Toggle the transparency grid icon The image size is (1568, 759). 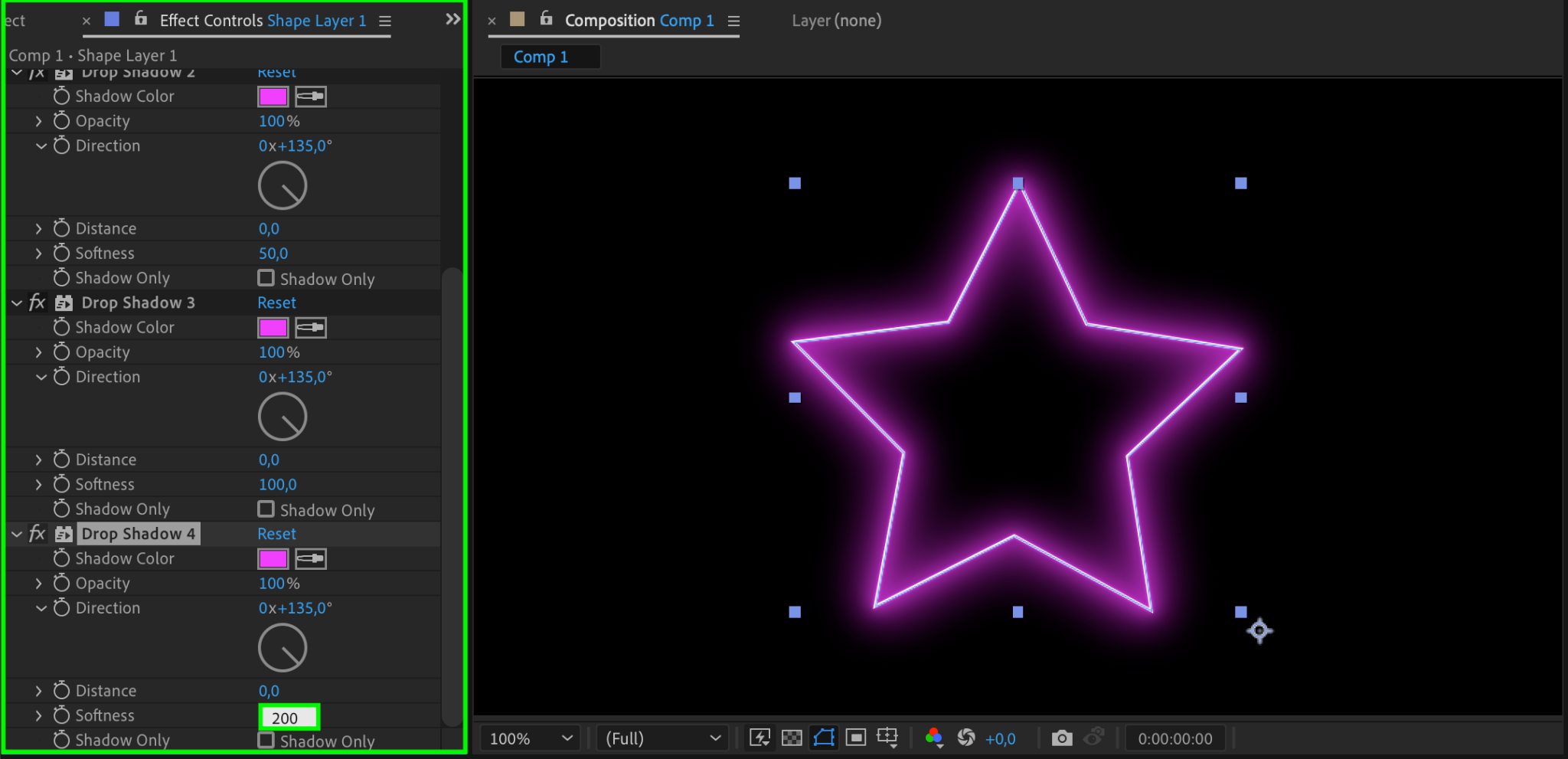click(792, 738)
